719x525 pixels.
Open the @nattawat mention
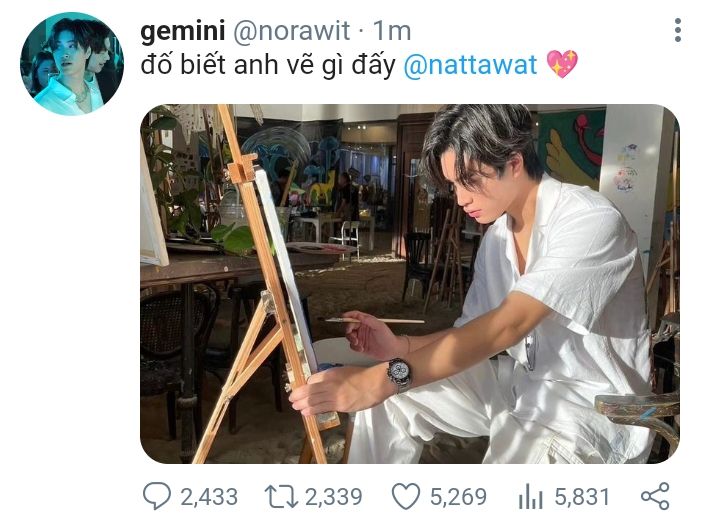pos(470,66)
